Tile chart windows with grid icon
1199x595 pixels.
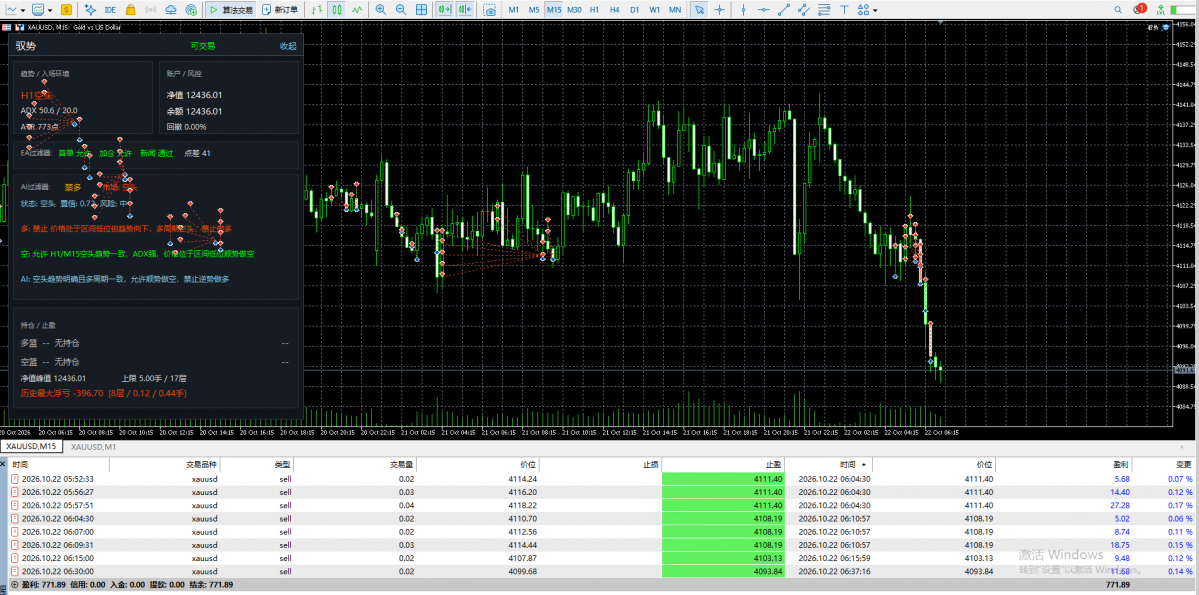421,10
